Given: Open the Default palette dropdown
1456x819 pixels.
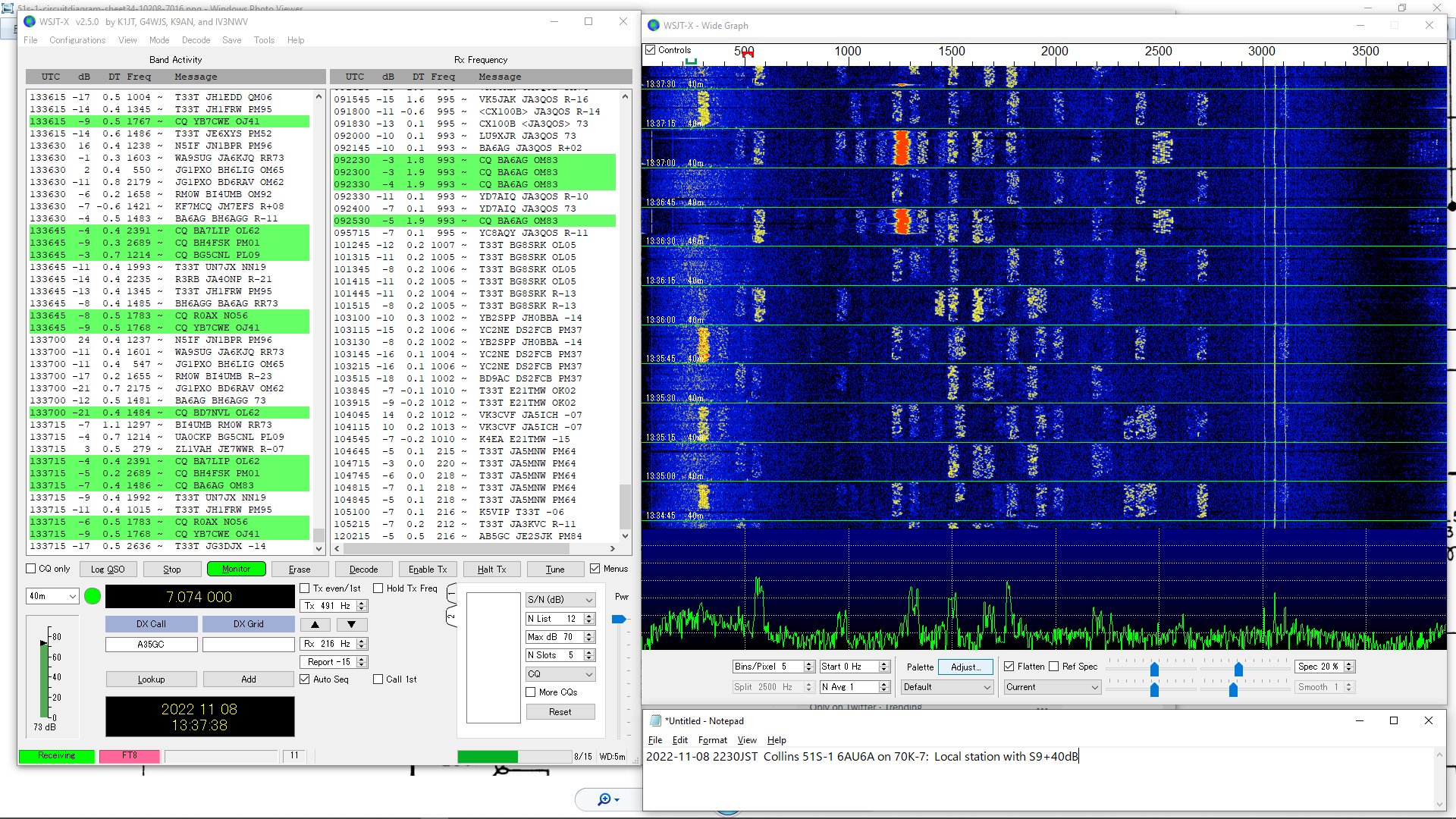Looking at the screenshot, I should [x=946, y=687].
